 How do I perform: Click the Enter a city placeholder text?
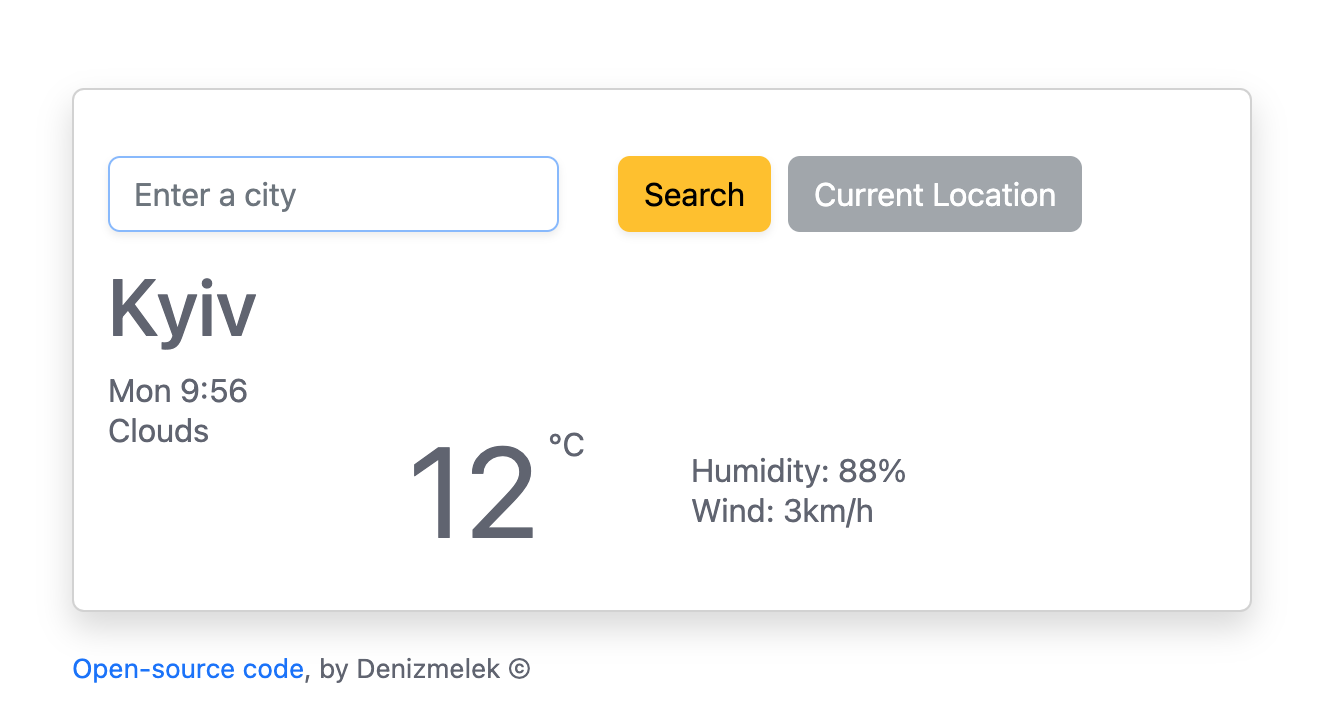[x=213, y=194]
